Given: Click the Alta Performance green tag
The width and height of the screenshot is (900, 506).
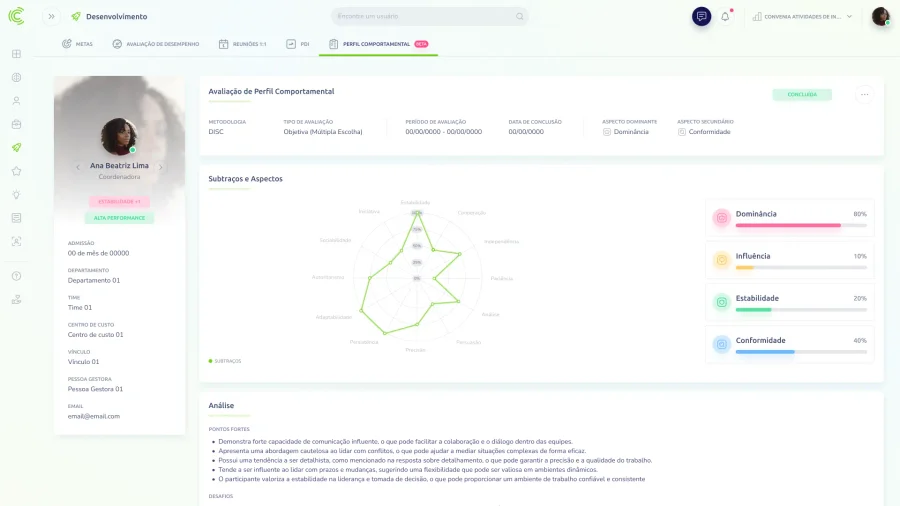Looking at the screenshot, I should click(x=119, y=218).
